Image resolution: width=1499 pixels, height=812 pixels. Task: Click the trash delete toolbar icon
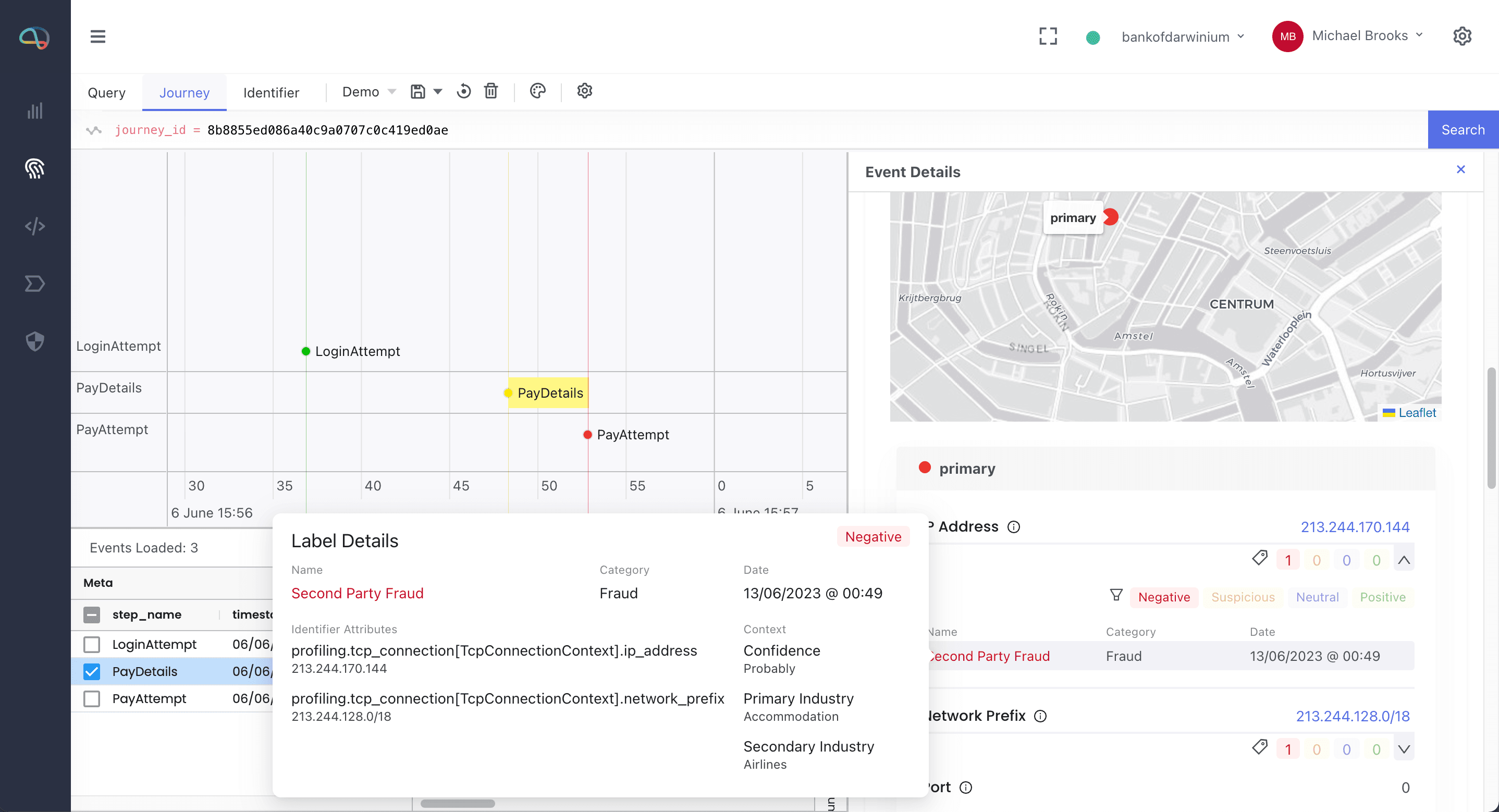(490, 91)
